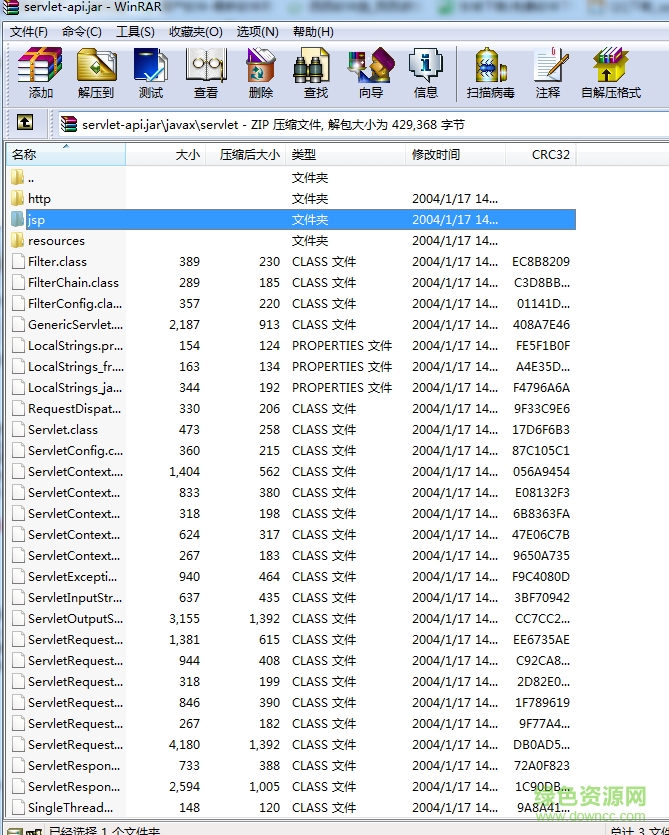Select the jsp folder row
Image resolution: width=669 pixels, height=835 pixels.
click(x=292, y=219)
